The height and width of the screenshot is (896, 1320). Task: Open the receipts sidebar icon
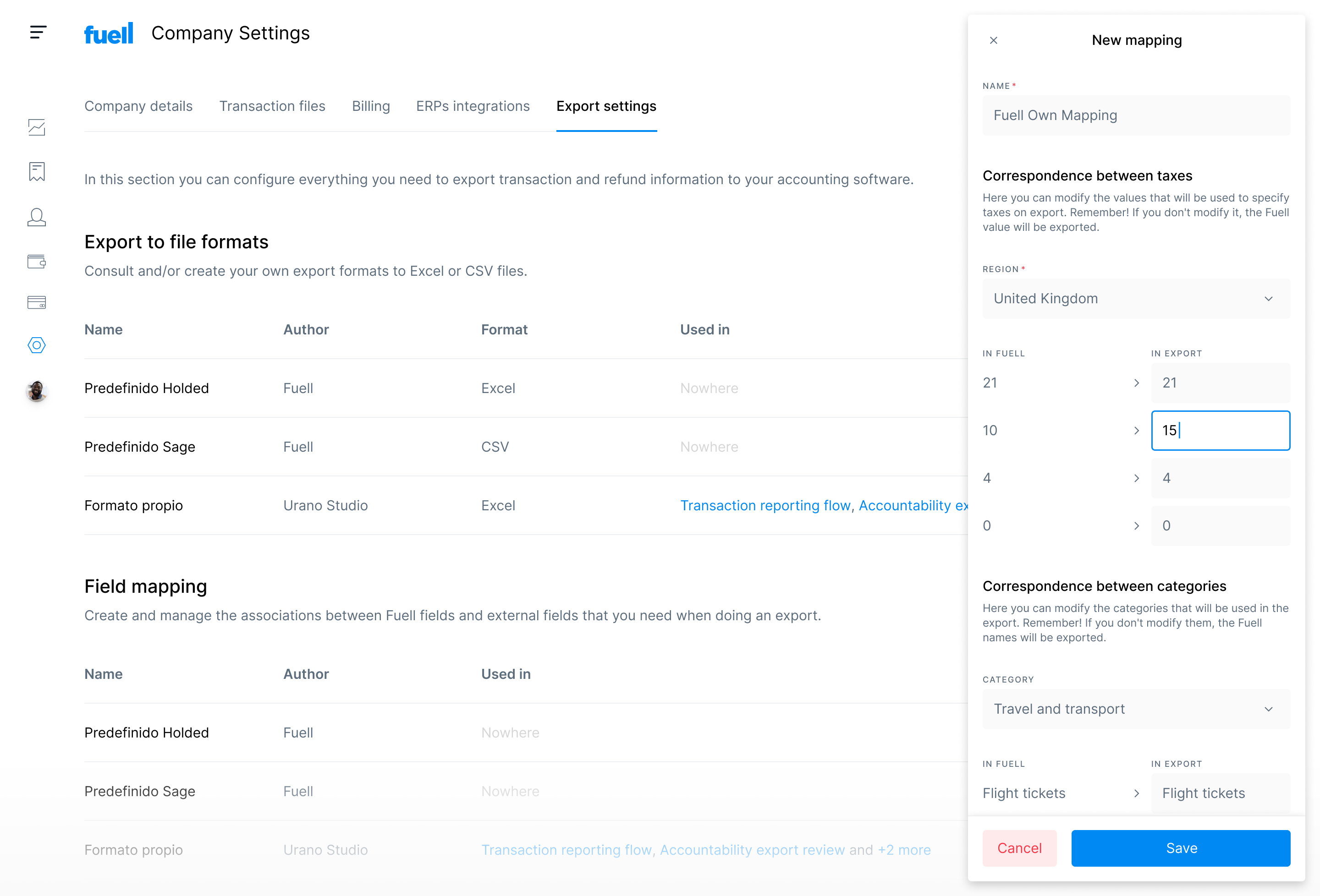[x=37, y=171]
